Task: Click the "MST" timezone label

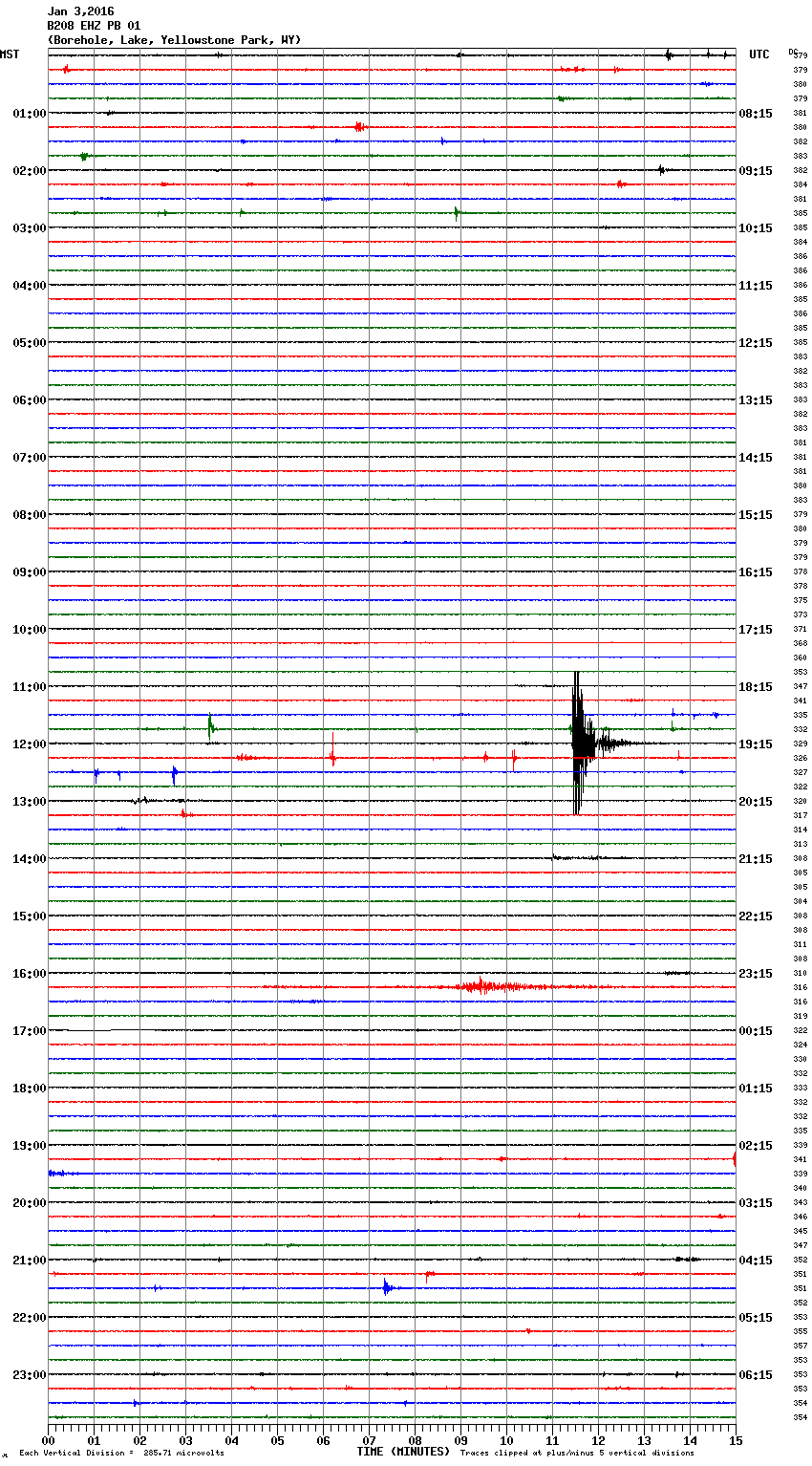Action: pos(10,54)
